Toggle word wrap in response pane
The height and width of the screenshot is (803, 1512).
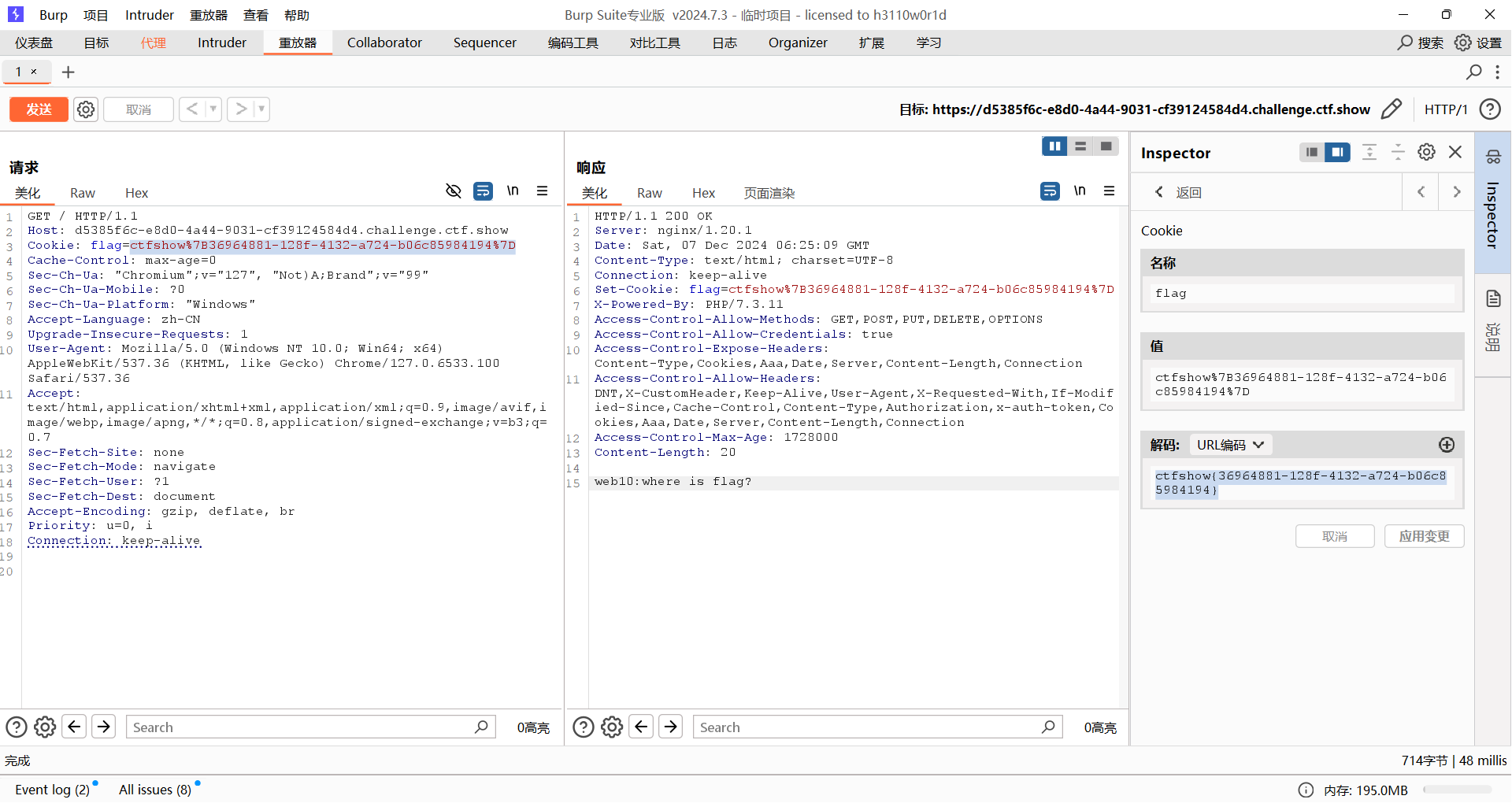click(x=1050, y=191)
